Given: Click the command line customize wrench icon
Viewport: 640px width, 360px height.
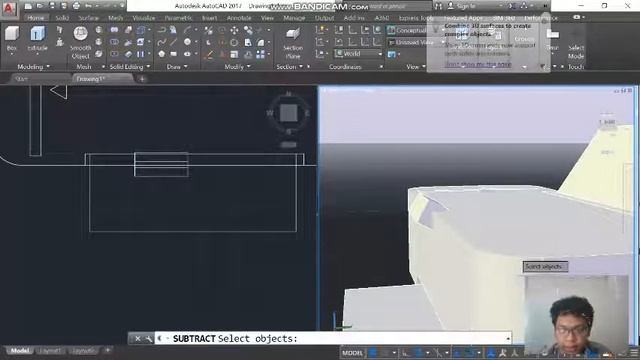Looking at the screenshot, I should click(149, 339).
